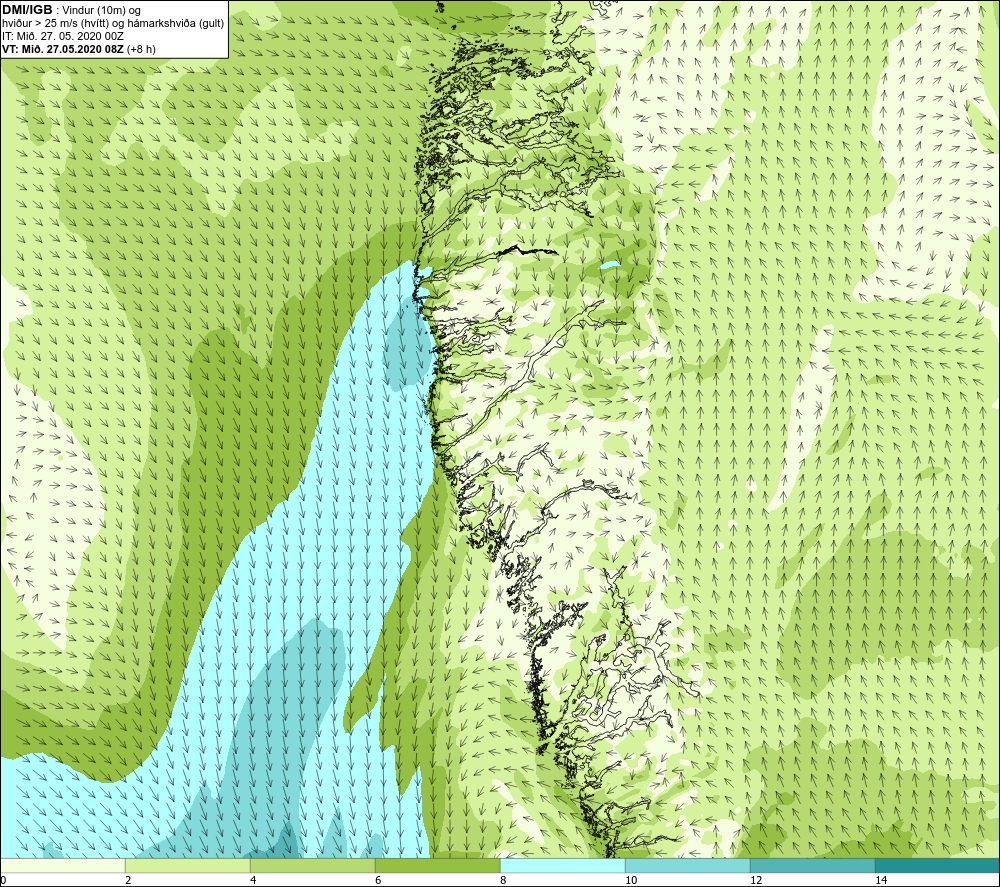The image size is (1000, 887).
Task: Click the '2' label on the wind scale
Action: 128,881
